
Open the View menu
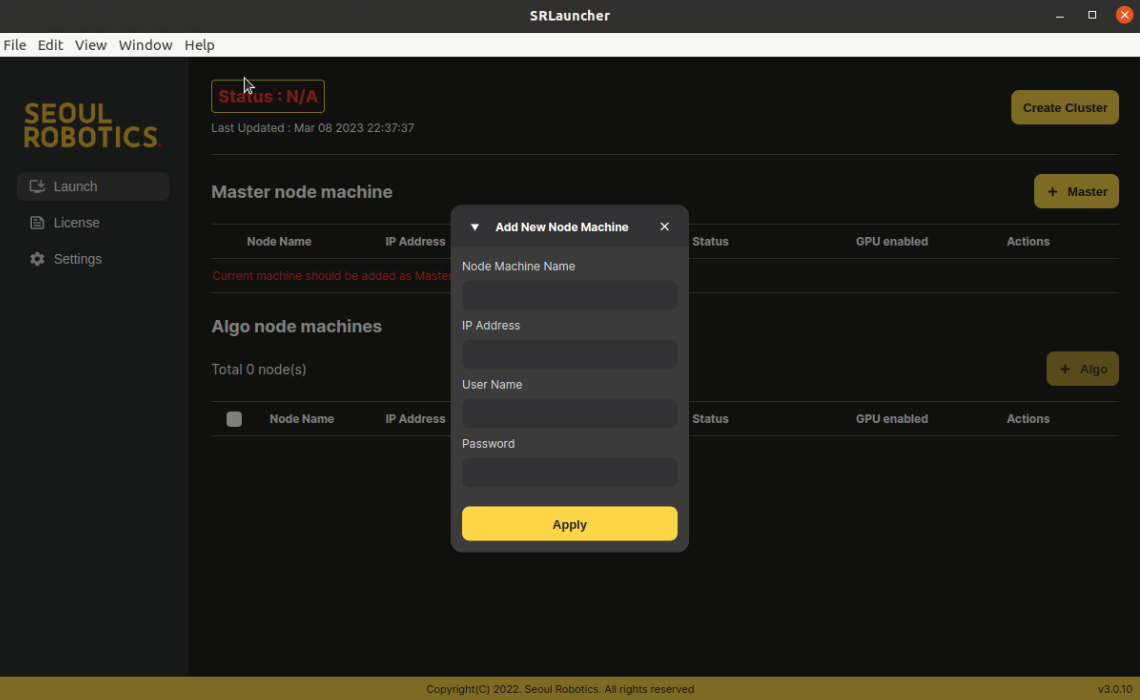pos(91,45)
